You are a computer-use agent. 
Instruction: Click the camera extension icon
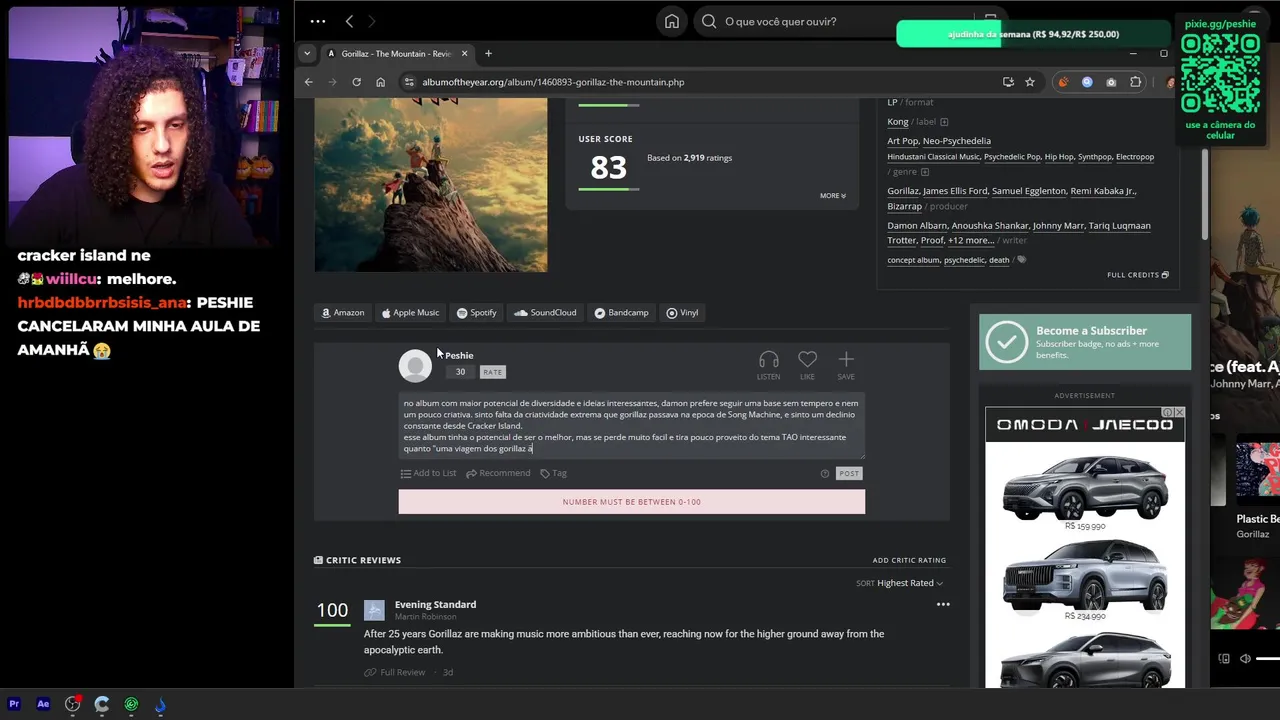1111,82
